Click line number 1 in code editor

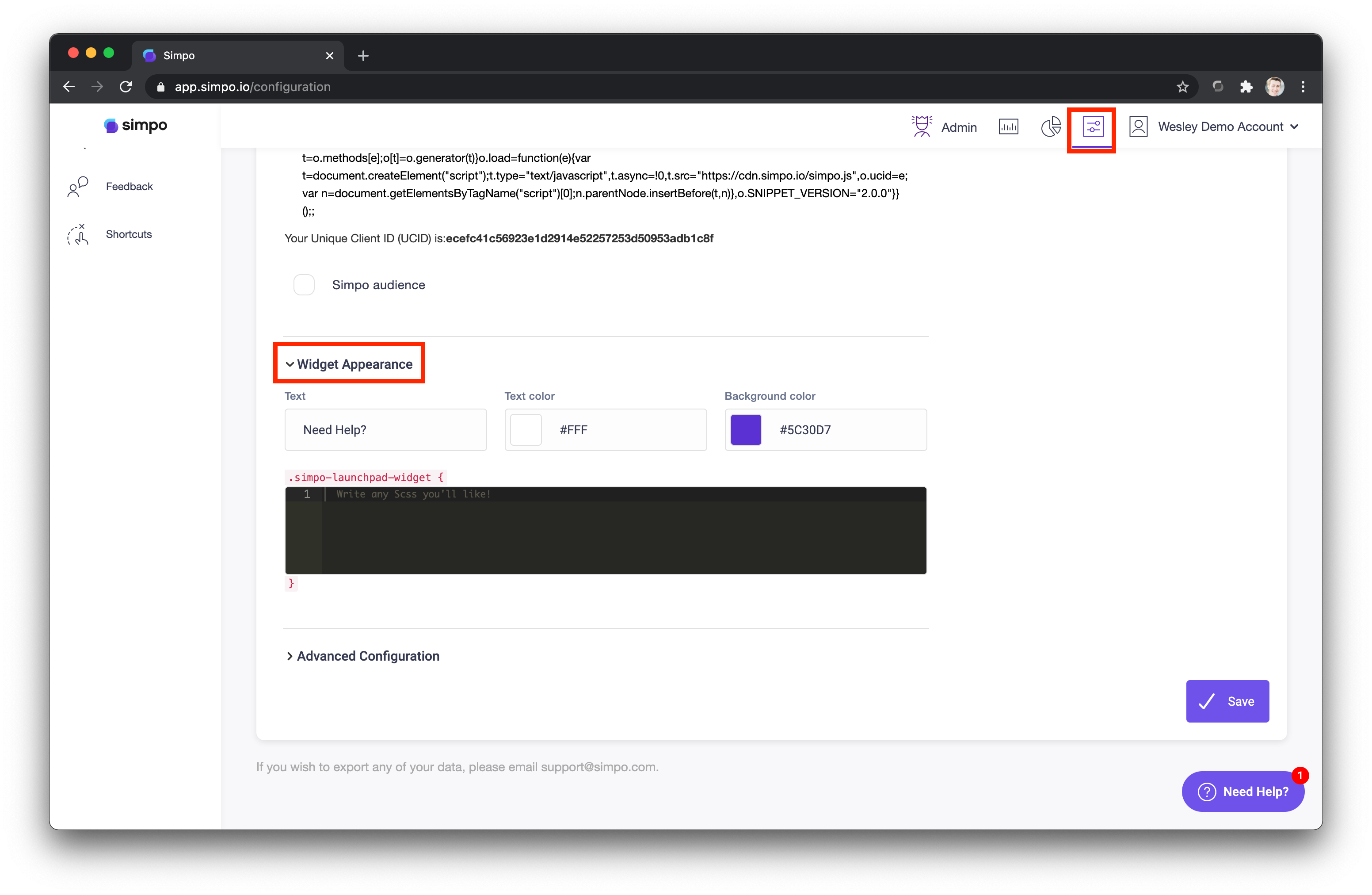(x=307, y=494)
